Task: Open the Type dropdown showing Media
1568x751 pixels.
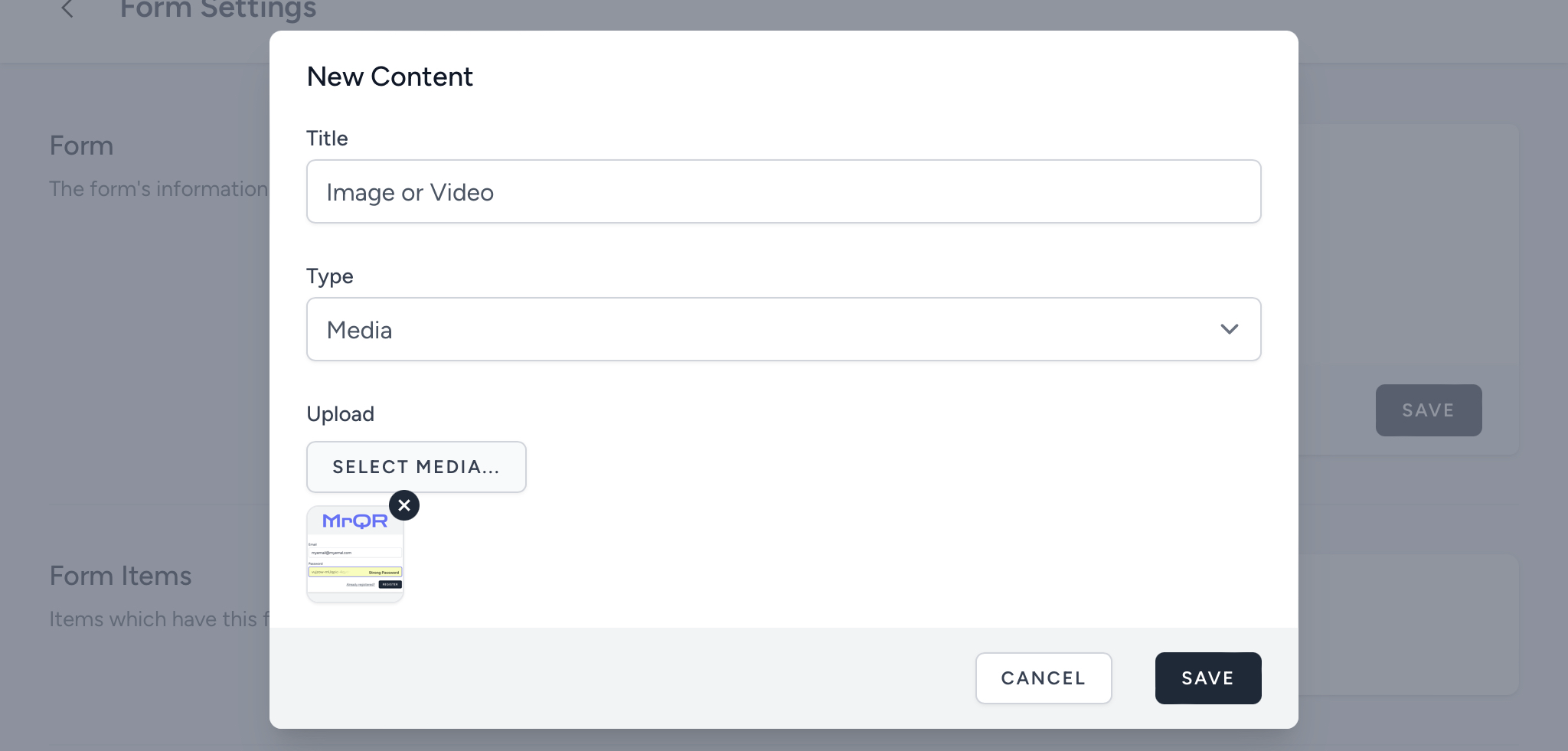Action: pyautogui.click(x=783, y=329)
